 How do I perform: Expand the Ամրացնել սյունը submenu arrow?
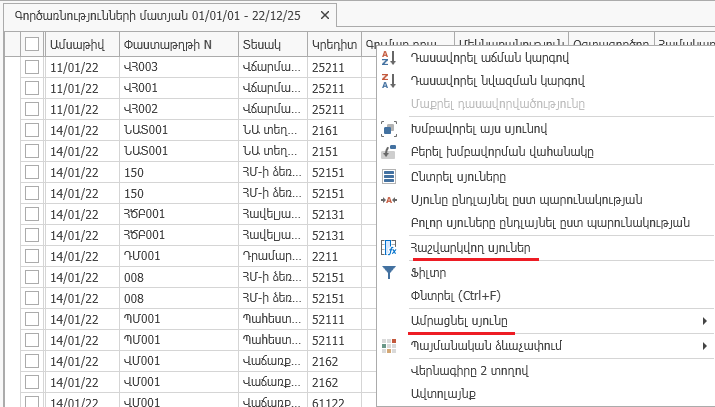click(x=705, y=320)
